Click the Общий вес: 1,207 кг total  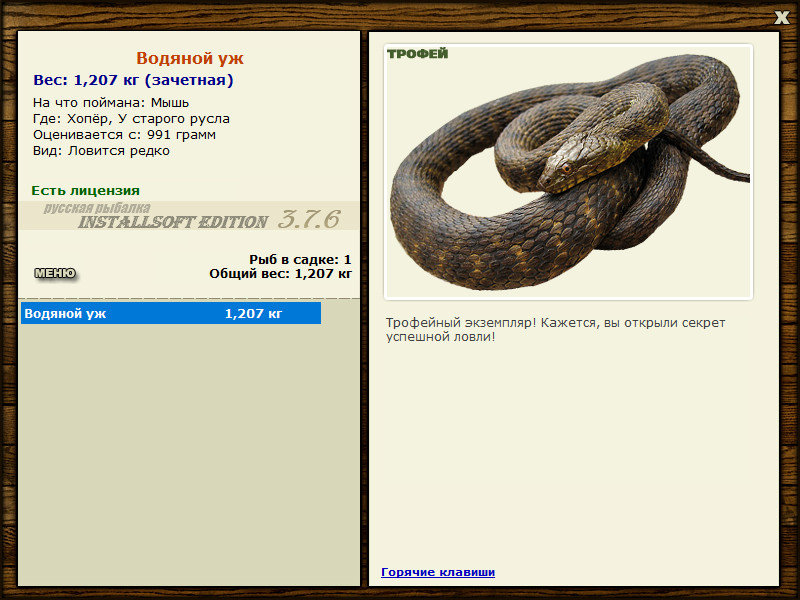click(x=280, y=274)
